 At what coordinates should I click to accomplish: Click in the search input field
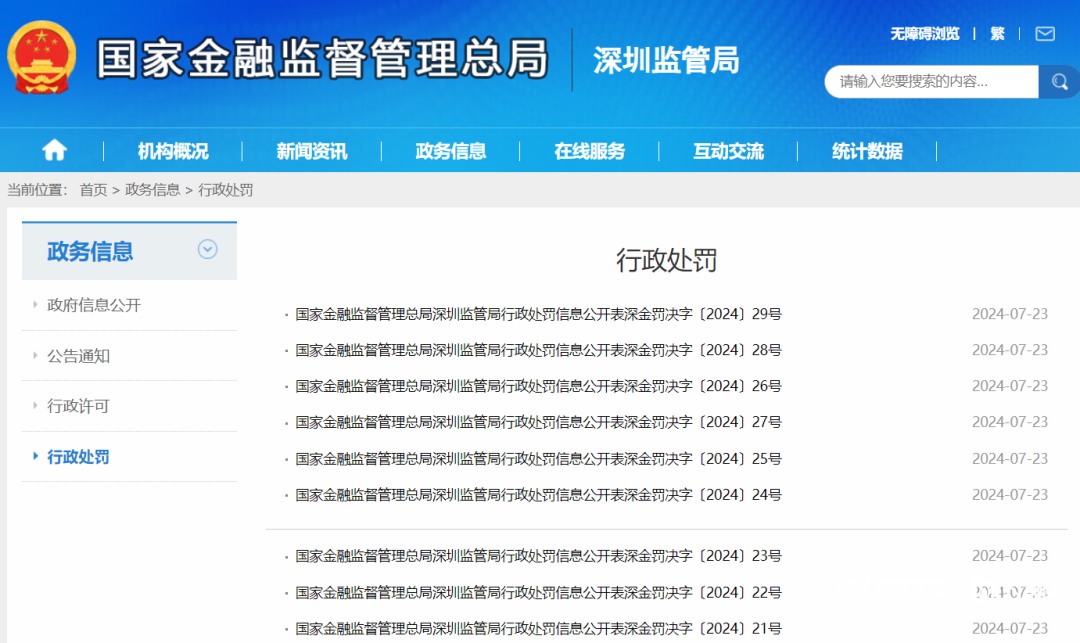pos(930,82)
